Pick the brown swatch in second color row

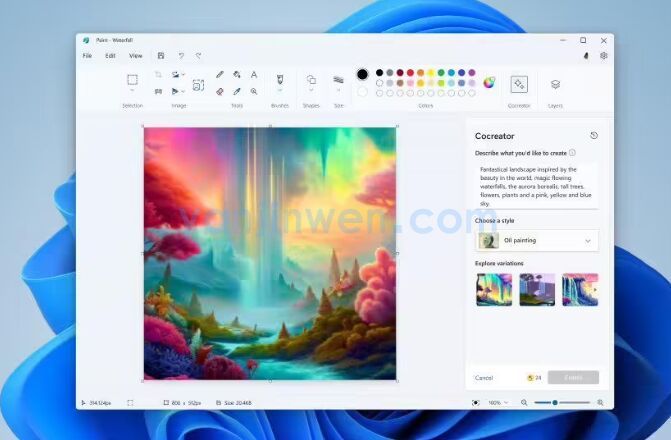(x=400, y=83)
